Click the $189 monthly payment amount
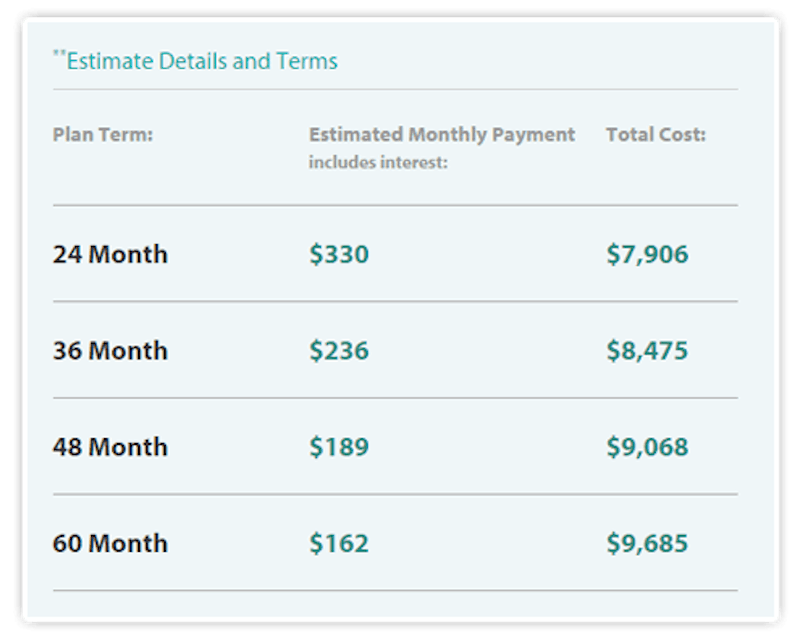800x638 pixels. point(339,447)
